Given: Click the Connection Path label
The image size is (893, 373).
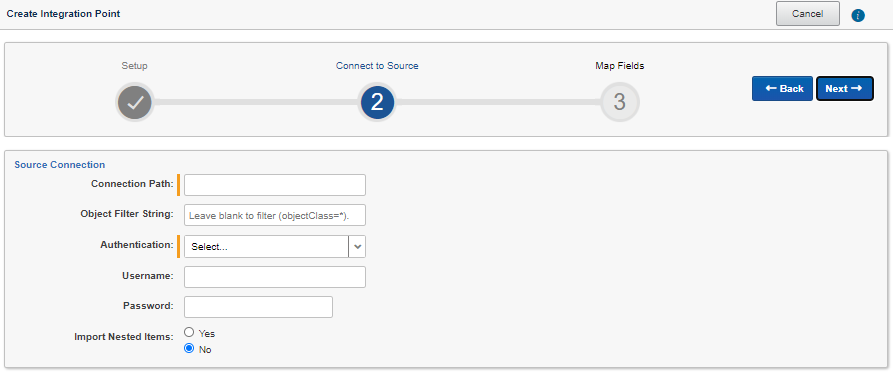Looking at the screenshot, I should pos(132,184).
